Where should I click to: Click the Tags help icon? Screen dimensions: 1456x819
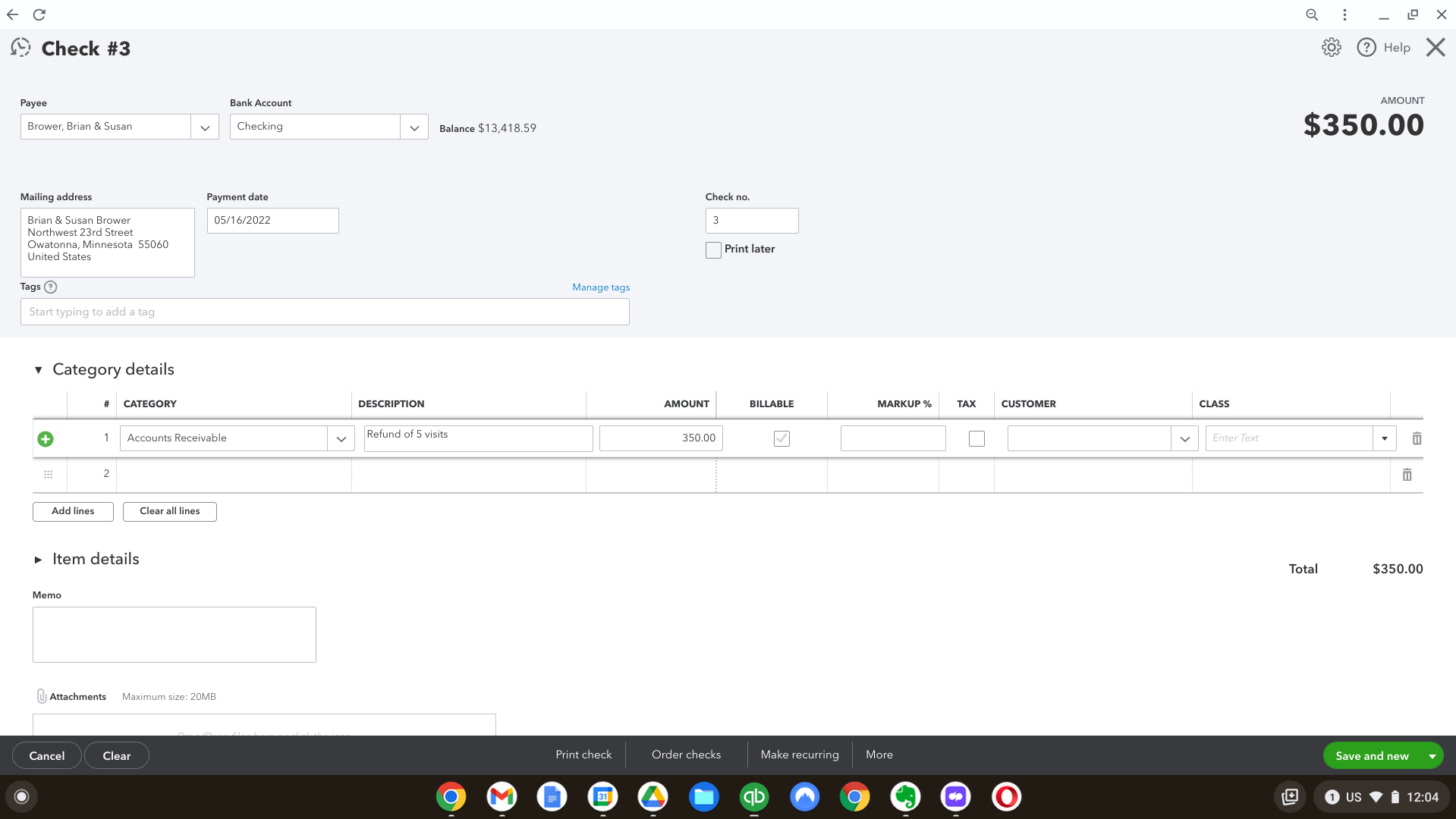(51, 287)
